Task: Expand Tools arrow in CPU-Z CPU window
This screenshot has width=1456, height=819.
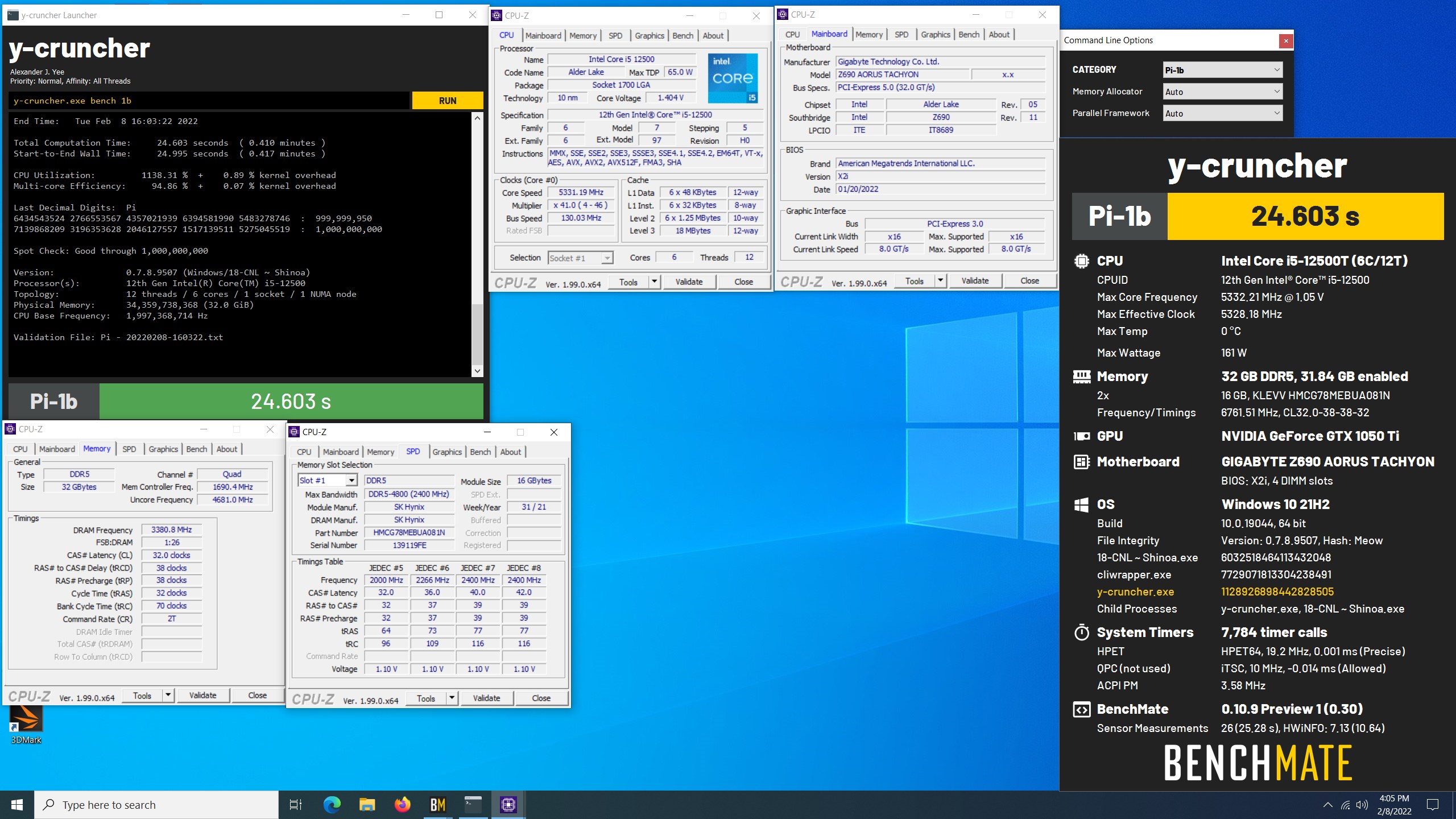Action: click(654, 282)
